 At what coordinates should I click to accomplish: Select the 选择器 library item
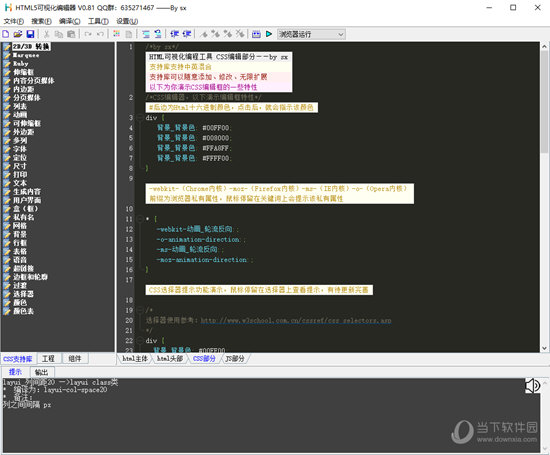[24, 294]
